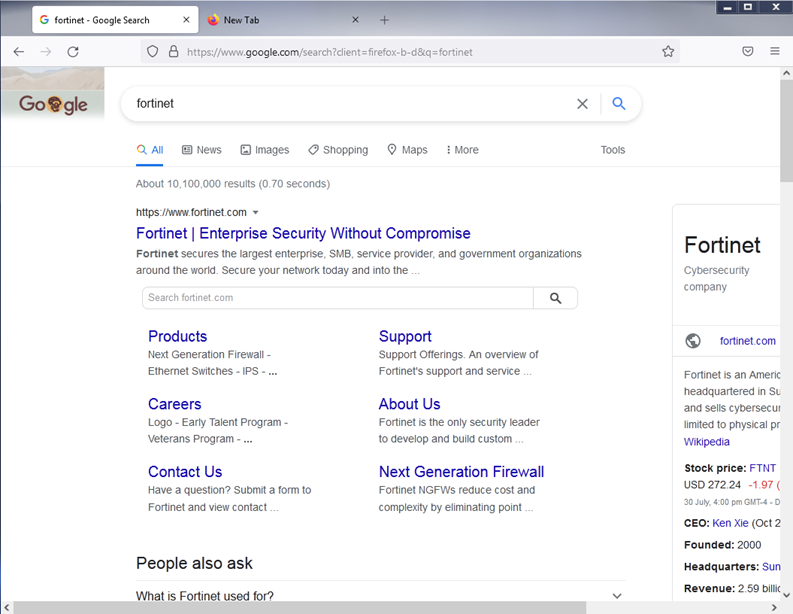
Task: Click the horizontal scrollbar at page bottom
Action: point(300,607)
